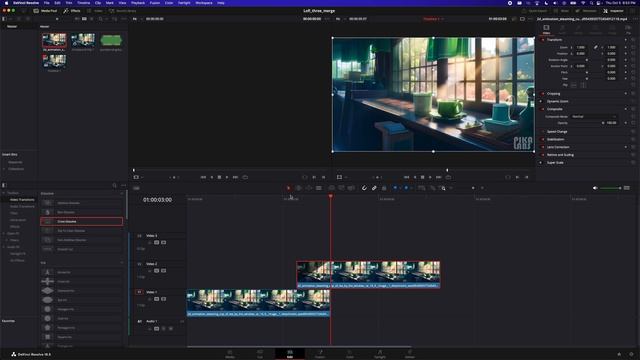Switch to the Color page tab
Image resolution: width=640 pixels, height=360 pixels.
350,353
